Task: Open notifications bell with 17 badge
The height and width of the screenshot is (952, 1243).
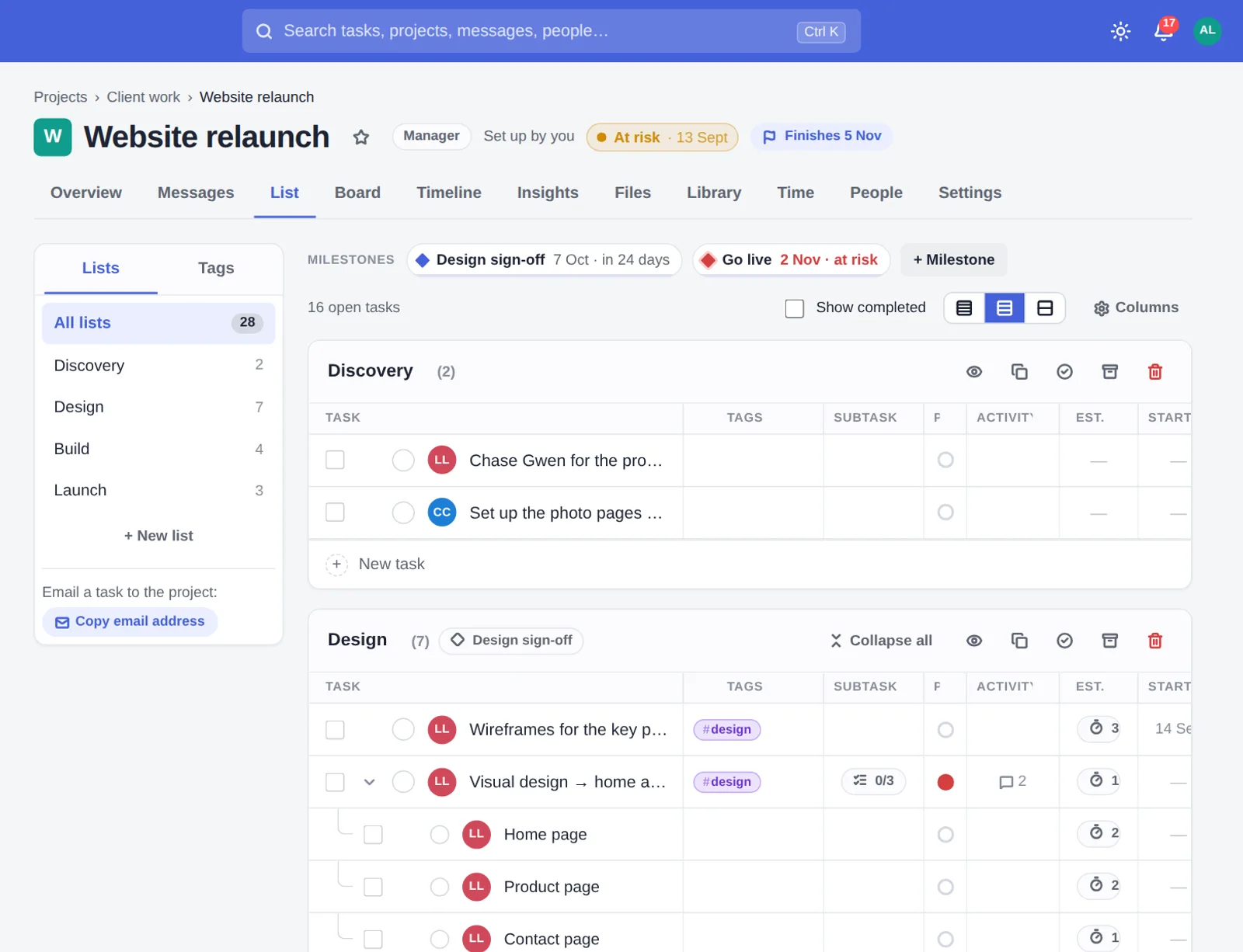Action: pyautogui.click(x=1164, y=30)
